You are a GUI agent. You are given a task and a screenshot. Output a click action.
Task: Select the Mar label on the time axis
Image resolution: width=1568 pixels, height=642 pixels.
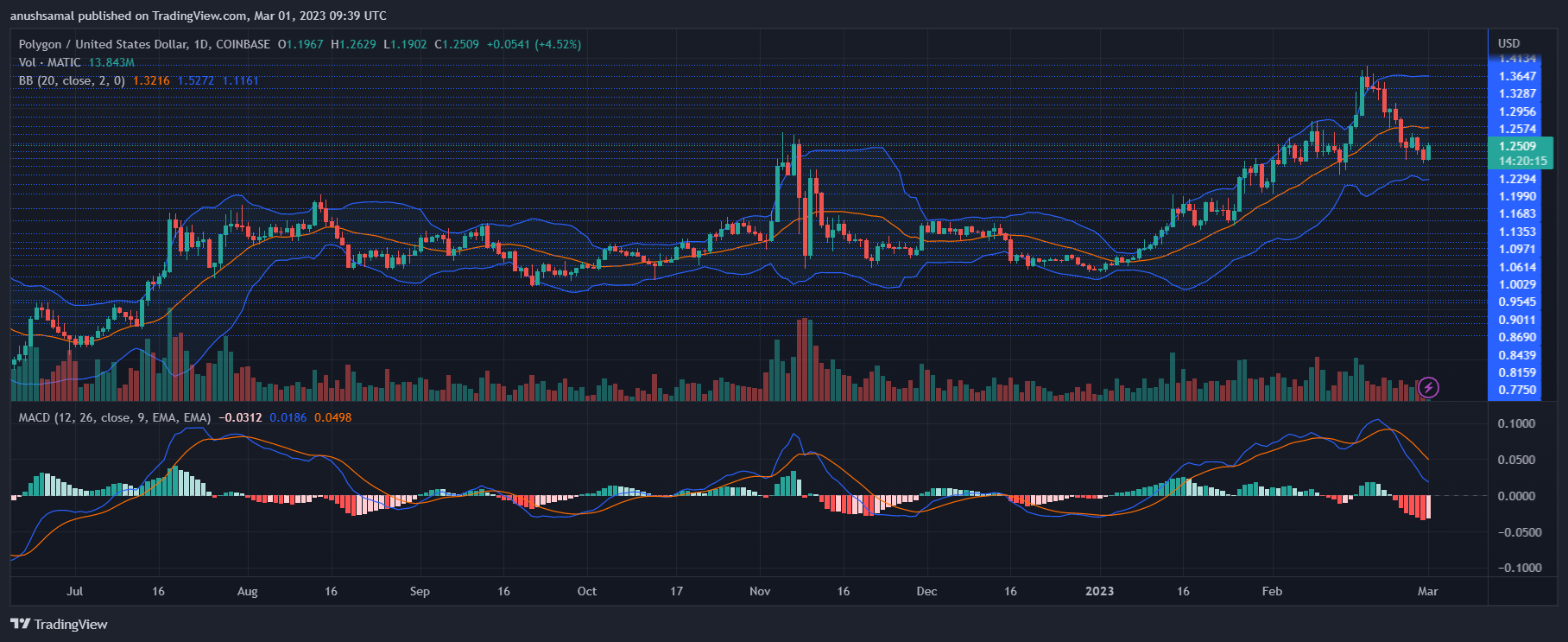tap(1427, 591)
